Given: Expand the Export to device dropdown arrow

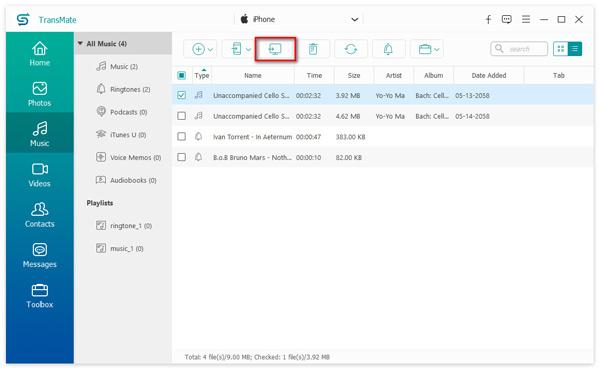Looking at the screenshot, I should pos(248,49).
